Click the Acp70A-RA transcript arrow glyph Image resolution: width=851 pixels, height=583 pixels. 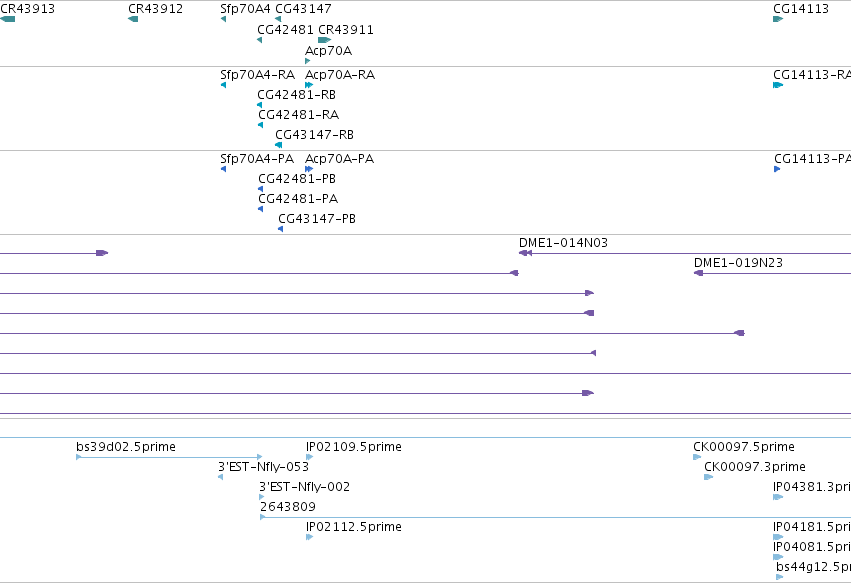coord(309,85)
